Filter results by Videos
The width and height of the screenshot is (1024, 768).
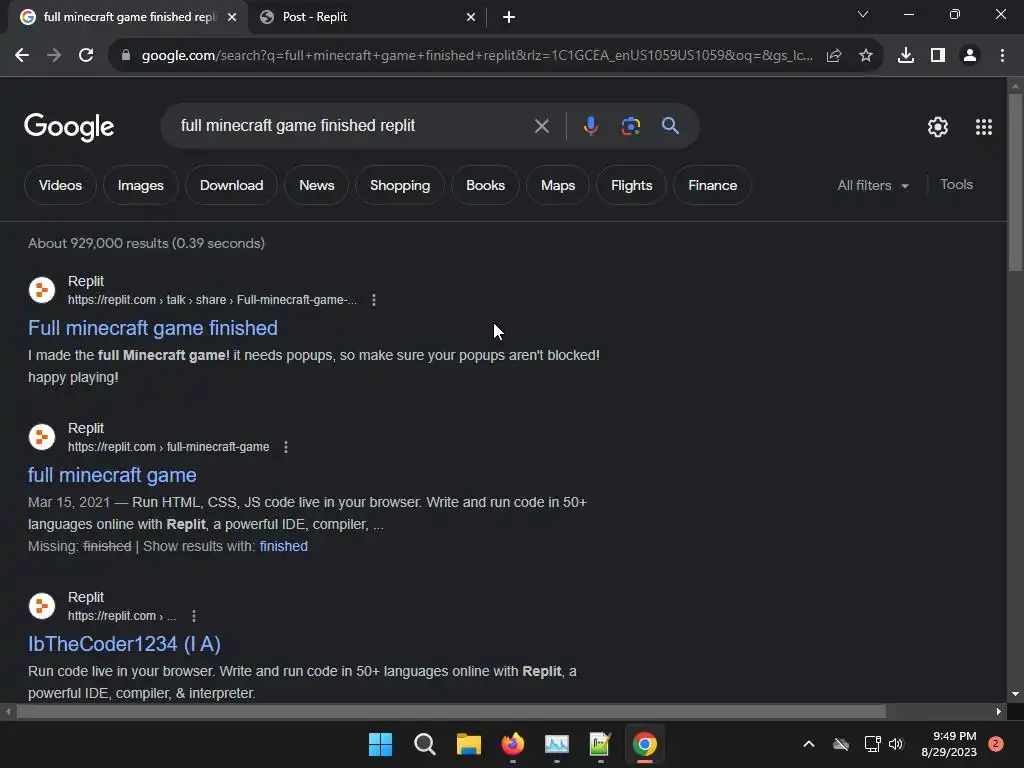point(60,185)
